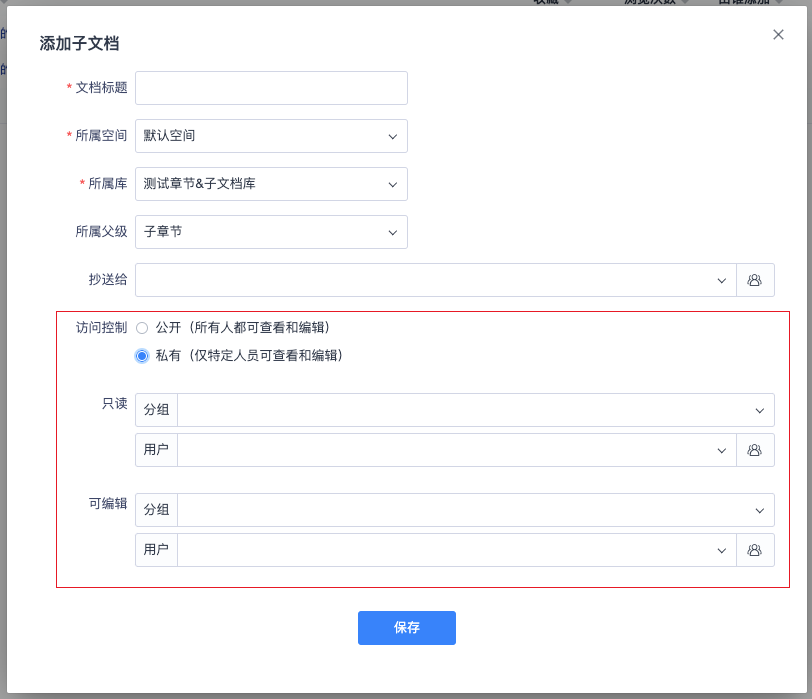Click the user picker icon beside 抄送给
Image resolution: width=812 pixels, height=699 pixels.
[755, 280]
